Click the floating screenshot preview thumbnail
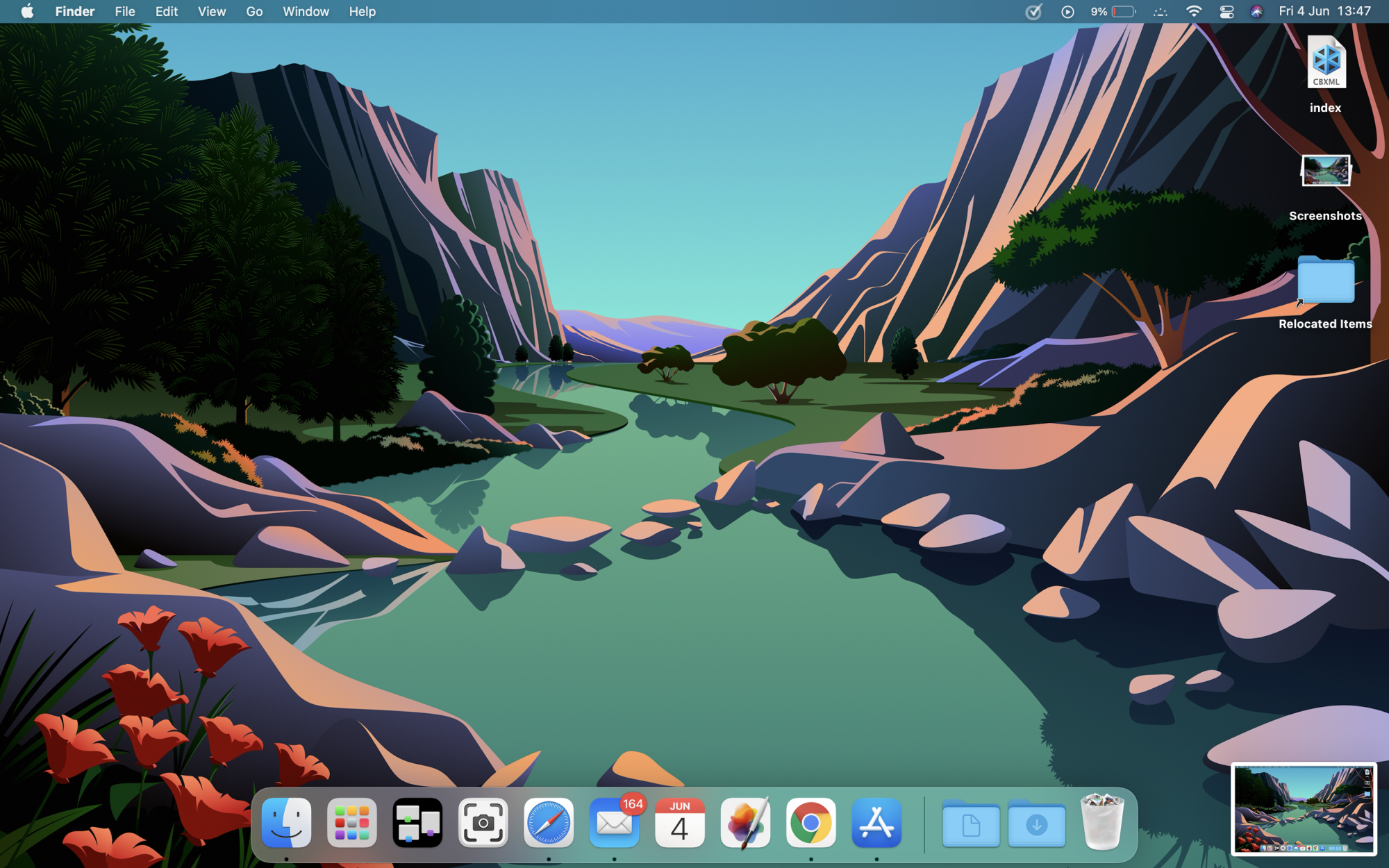This screenshot has width=1389, height=868. 1303,808
